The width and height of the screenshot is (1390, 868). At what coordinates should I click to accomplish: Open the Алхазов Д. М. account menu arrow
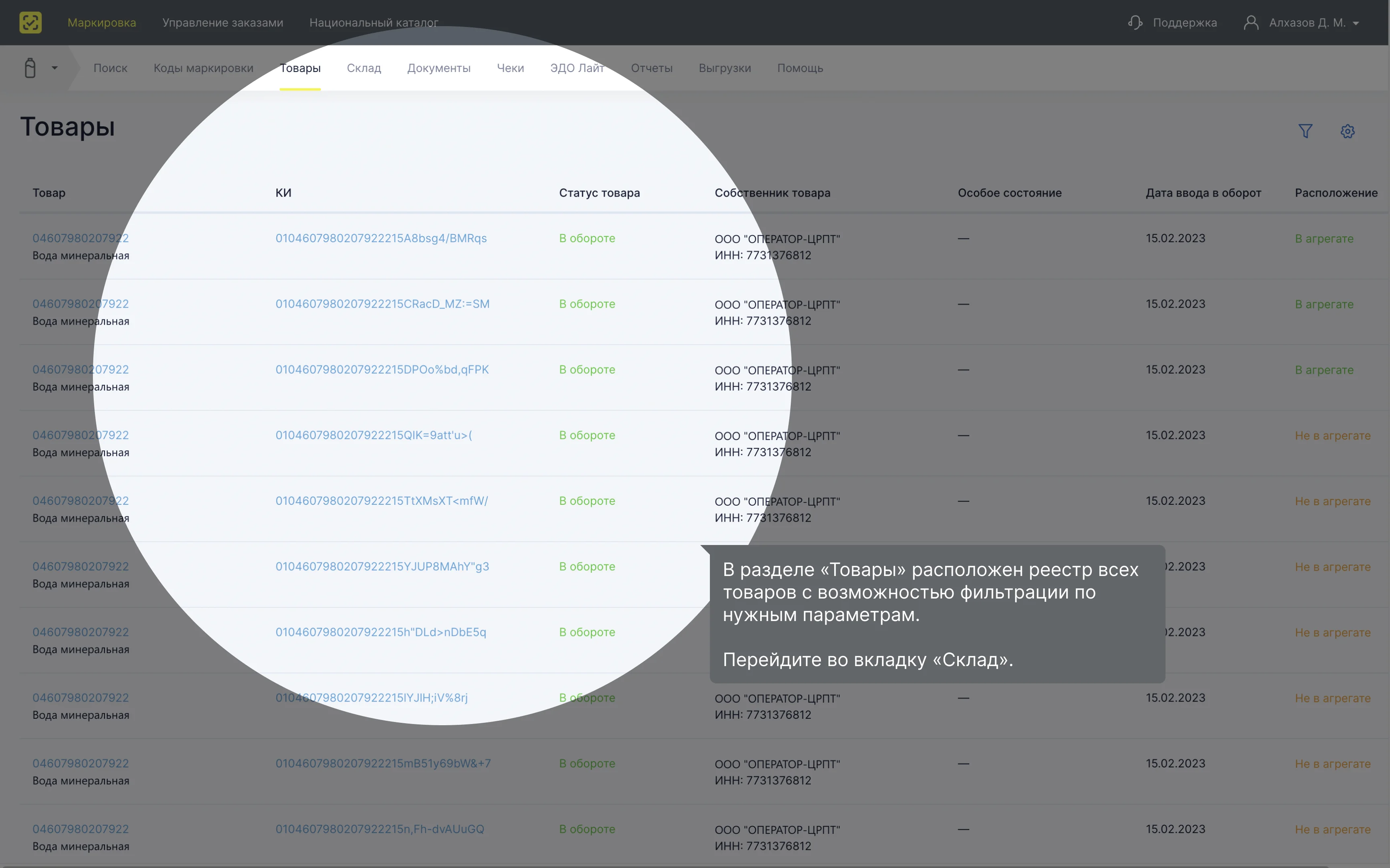click(x=1356, y=24)
